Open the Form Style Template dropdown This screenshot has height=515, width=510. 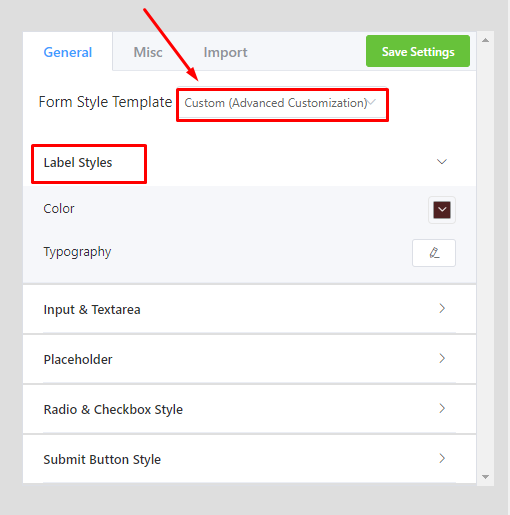pyautogui.click(x=282, y=103)
